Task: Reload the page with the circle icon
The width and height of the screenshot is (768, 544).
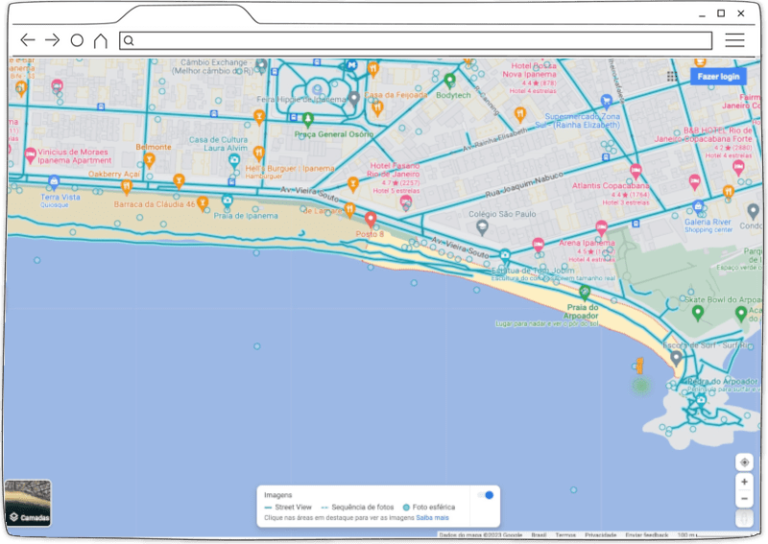Action: (x=77, y=40)
